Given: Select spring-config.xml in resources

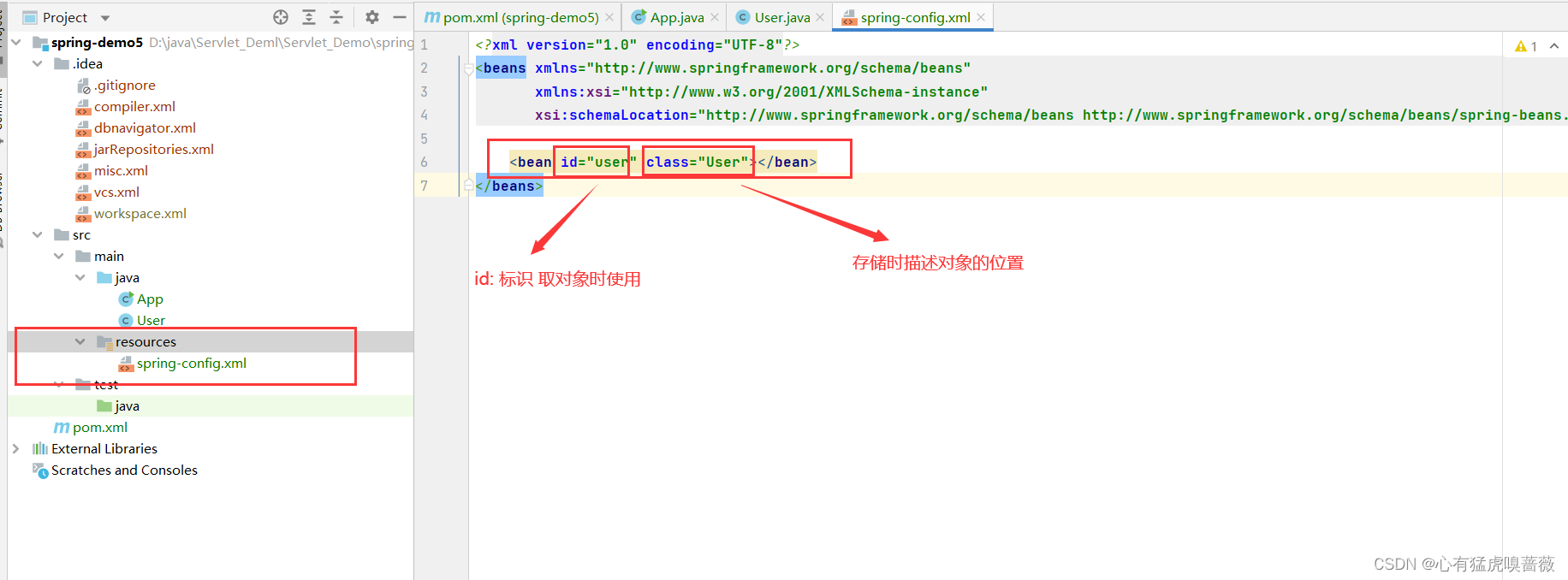Looking at the screenshot, I should click(192, 363).
